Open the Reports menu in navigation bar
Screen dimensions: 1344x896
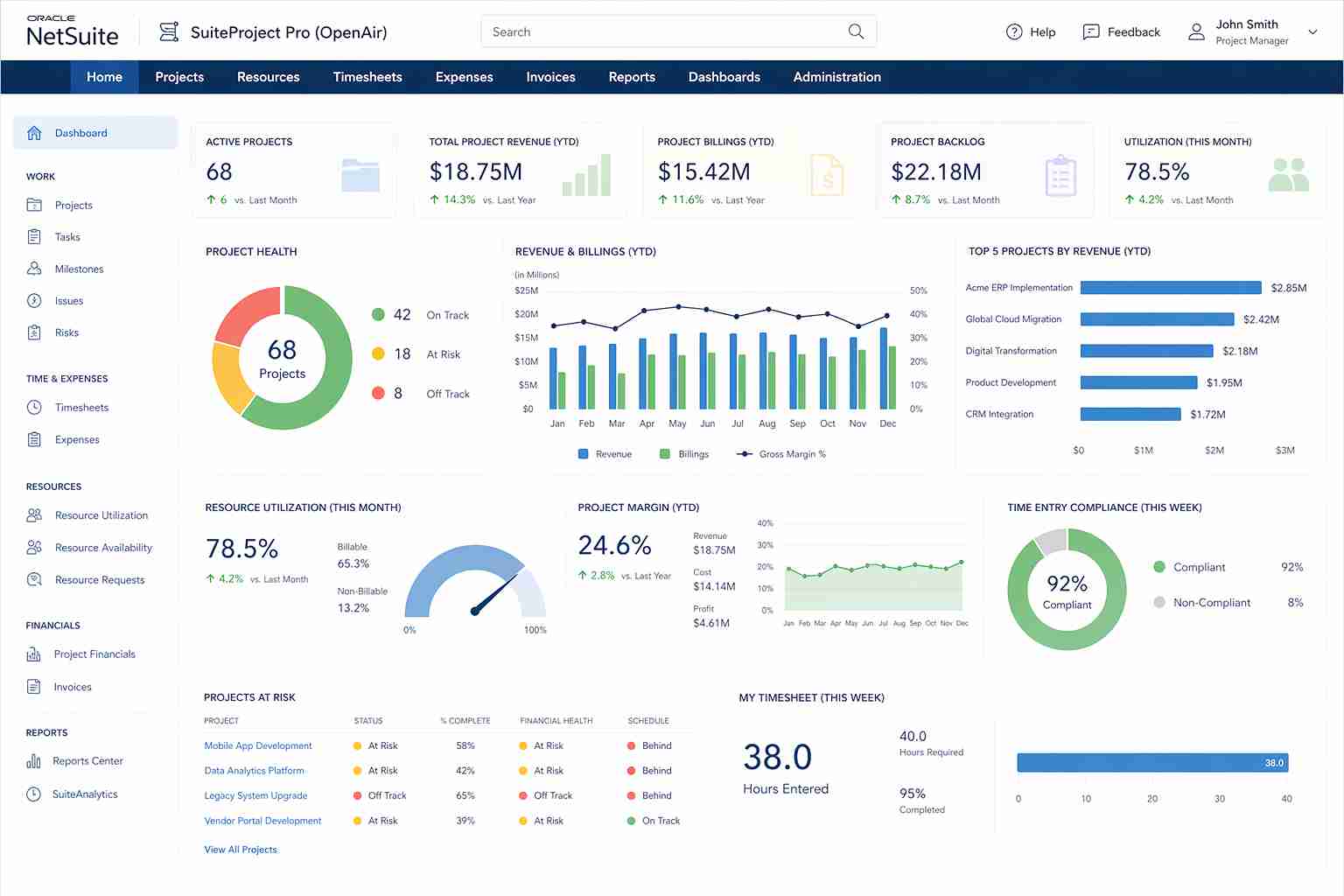pyautogui.click(x=632, y=77)
